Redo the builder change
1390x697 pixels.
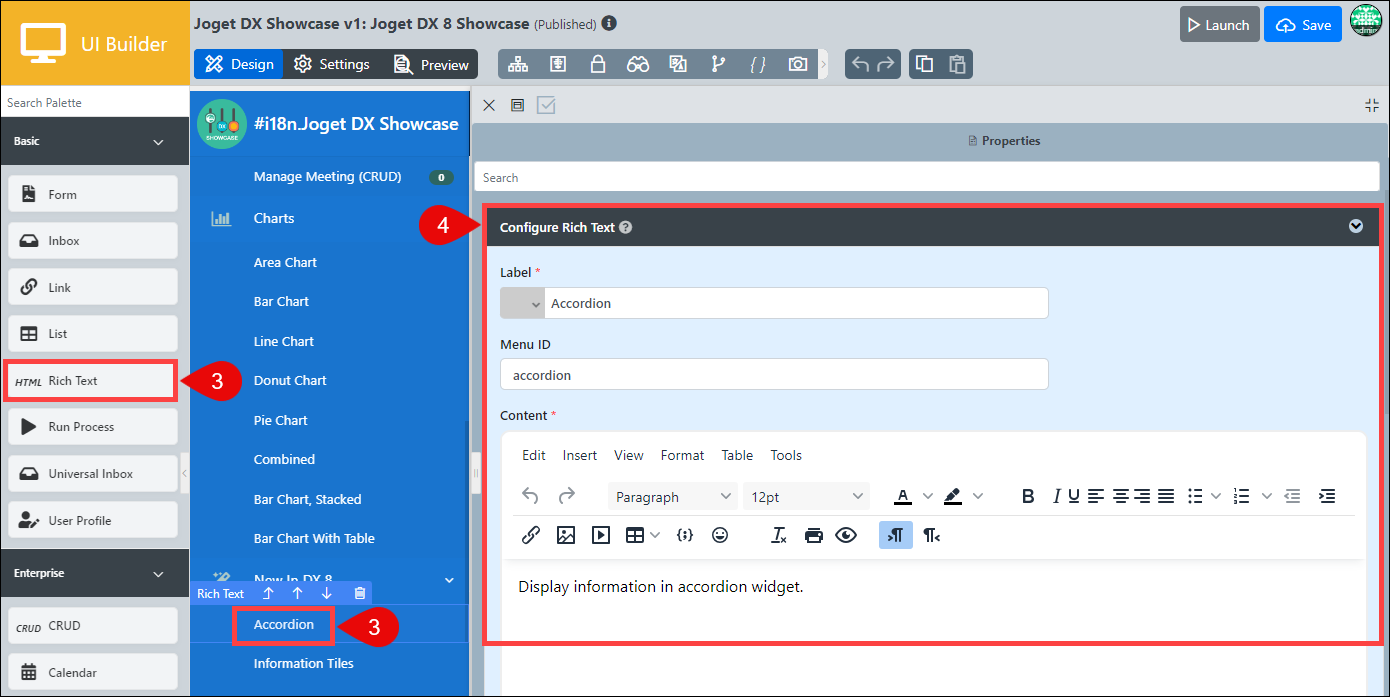click(x=886, y=64)
